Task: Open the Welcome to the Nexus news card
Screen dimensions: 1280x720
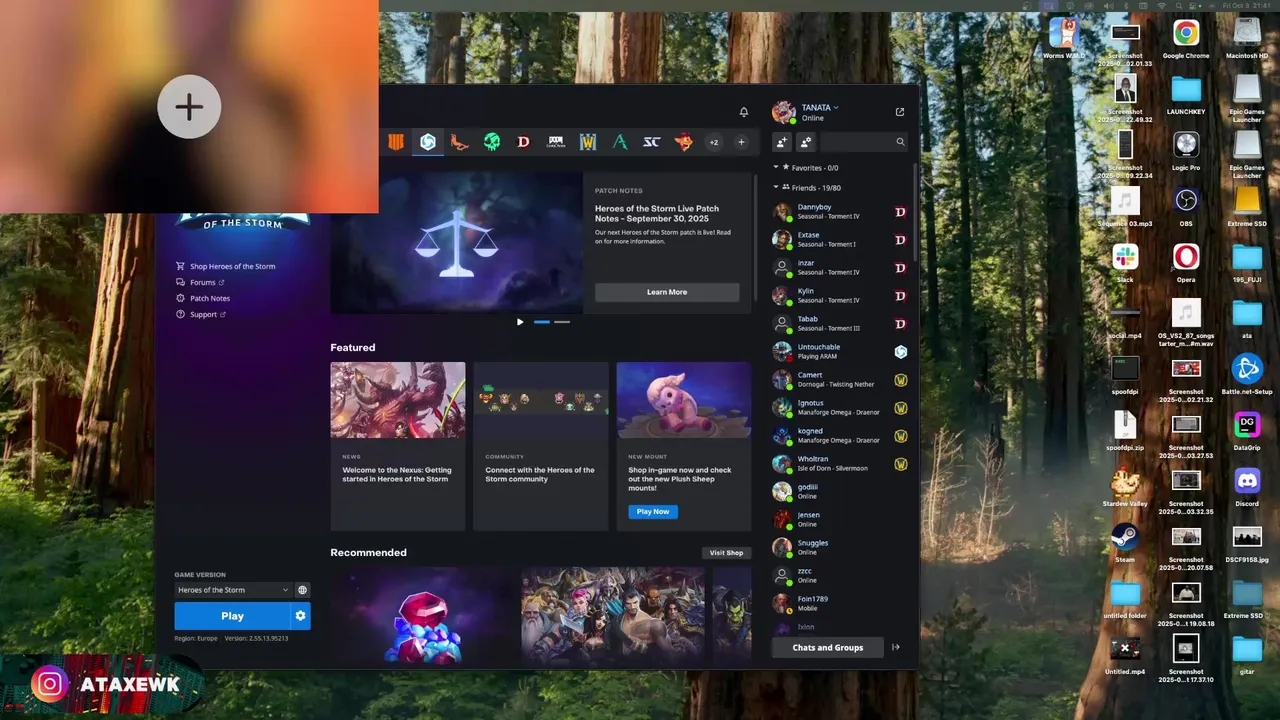Action: (x=398, y=446)
